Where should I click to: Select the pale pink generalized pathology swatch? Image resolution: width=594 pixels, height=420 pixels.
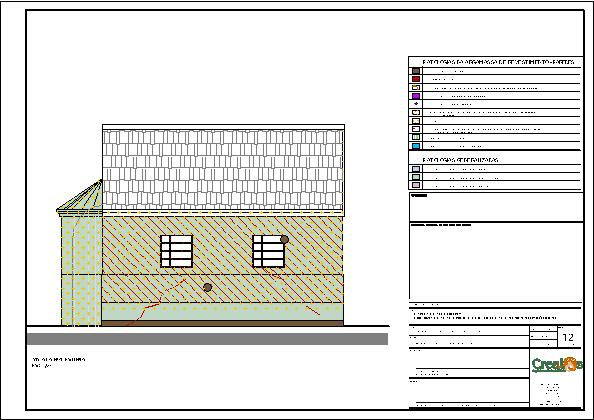click(416, 185)
